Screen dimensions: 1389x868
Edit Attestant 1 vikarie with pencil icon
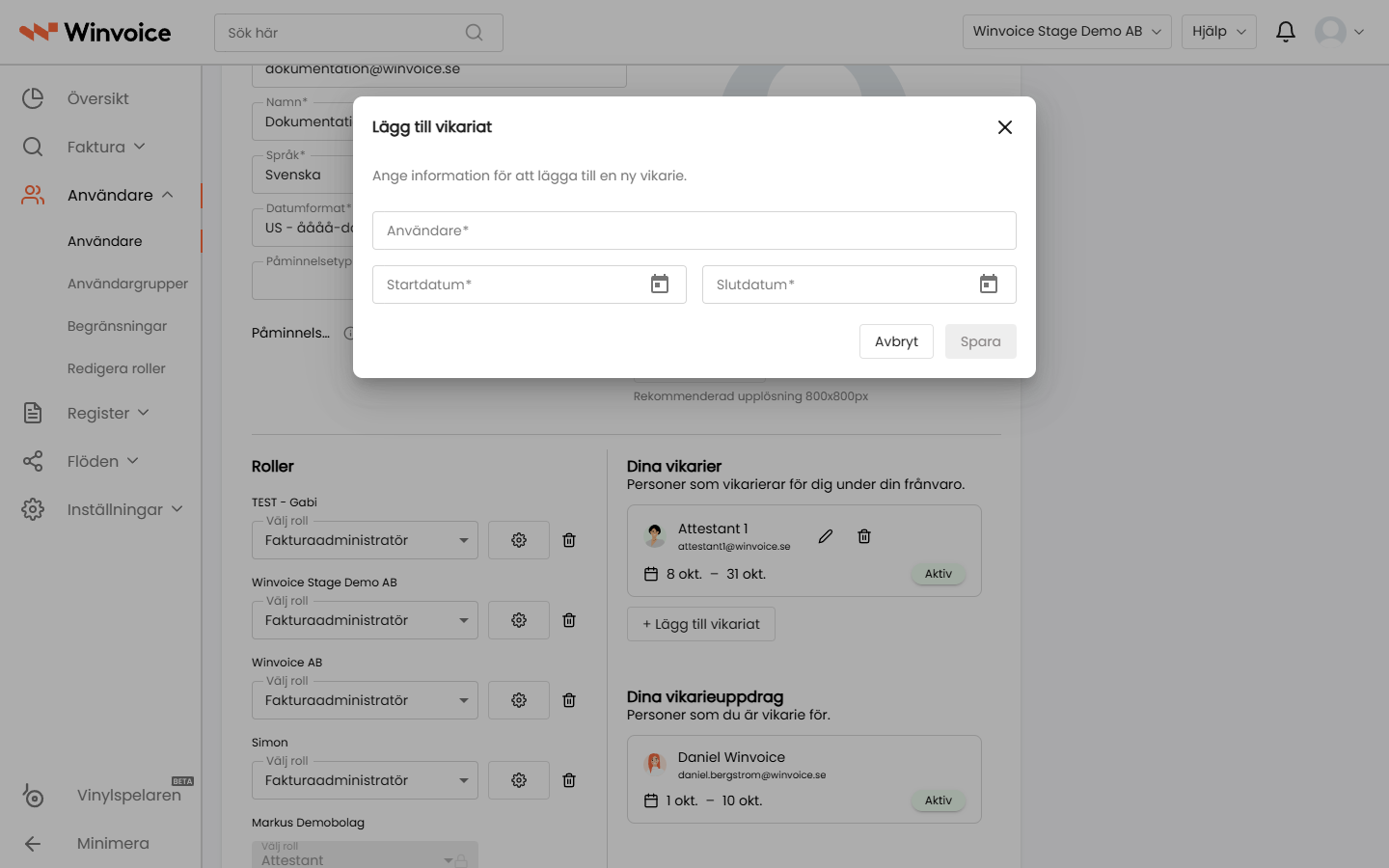[826, 536]
